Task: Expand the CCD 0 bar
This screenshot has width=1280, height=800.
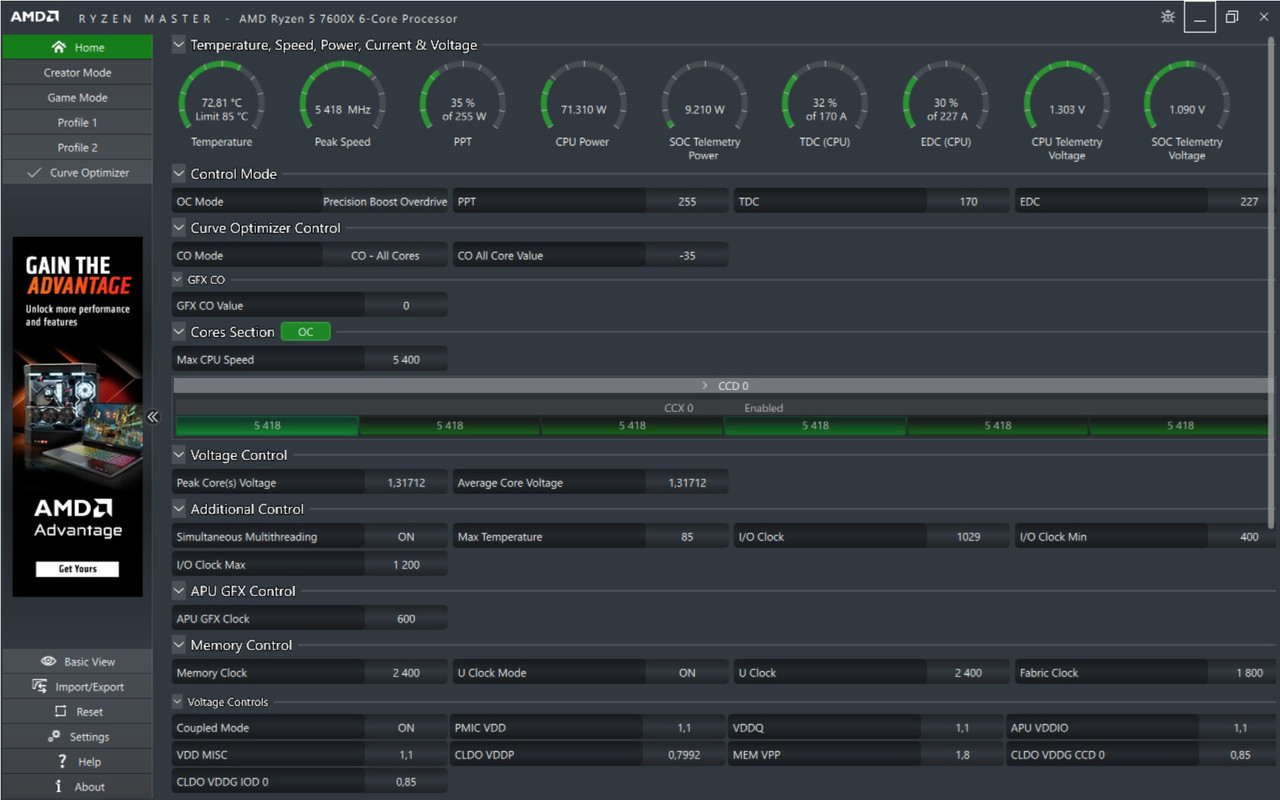Action: 720,385
